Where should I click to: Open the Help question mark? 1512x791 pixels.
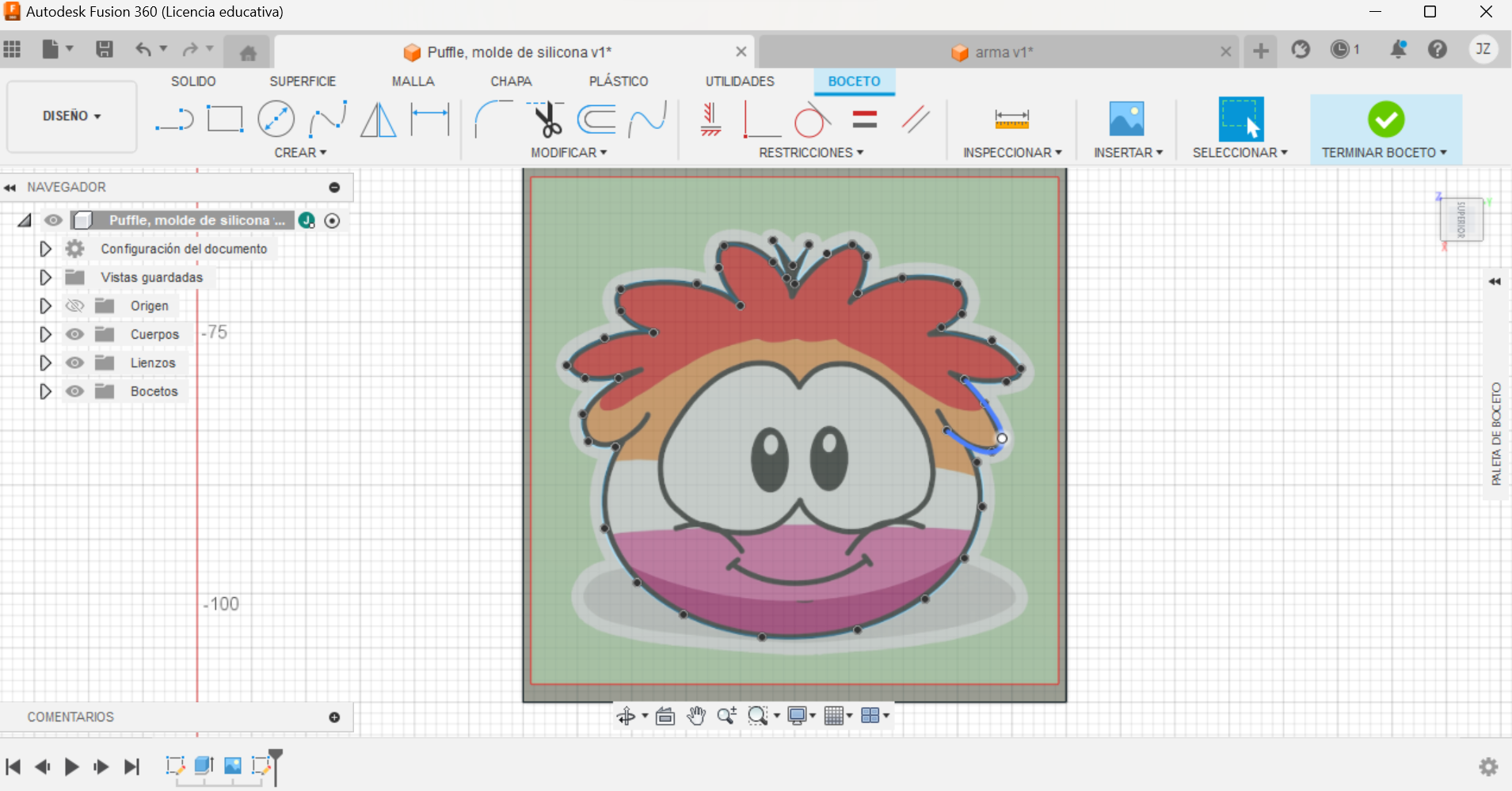click(1438, 49)
